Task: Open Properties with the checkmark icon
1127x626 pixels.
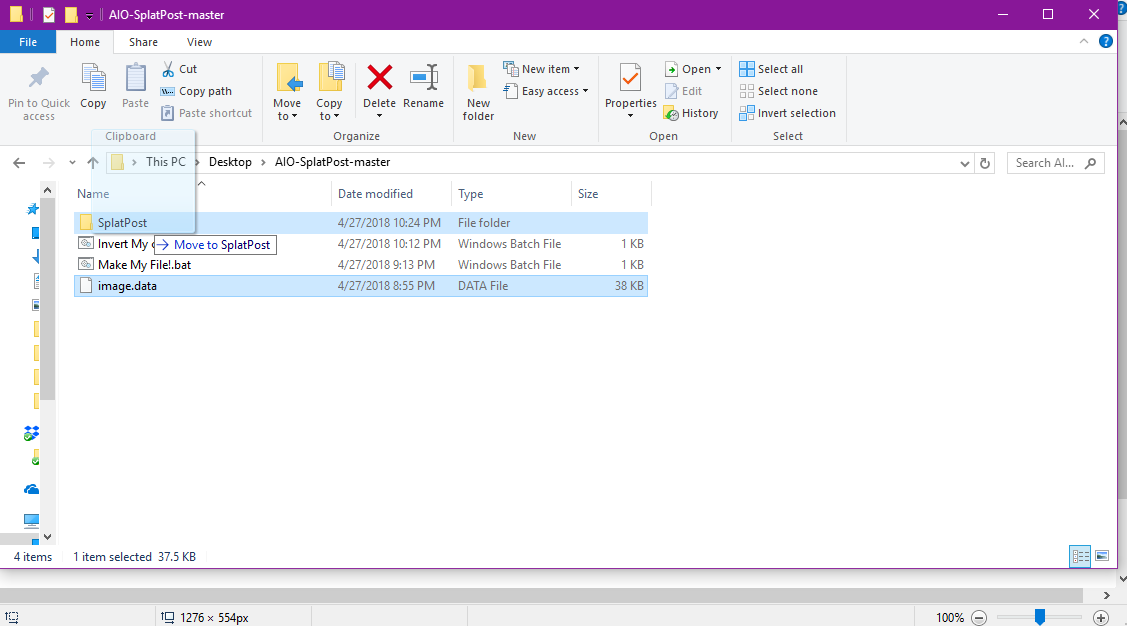Action: [630, 78]
